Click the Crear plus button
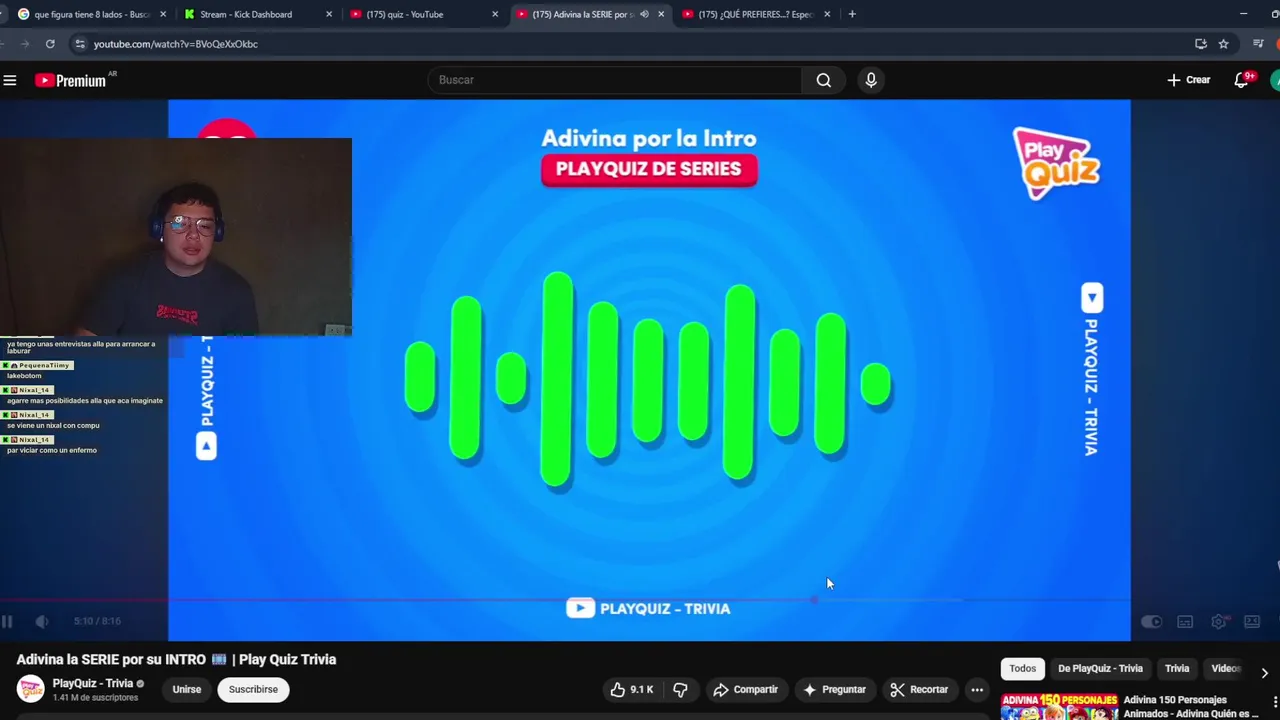 coord(1189,80)
